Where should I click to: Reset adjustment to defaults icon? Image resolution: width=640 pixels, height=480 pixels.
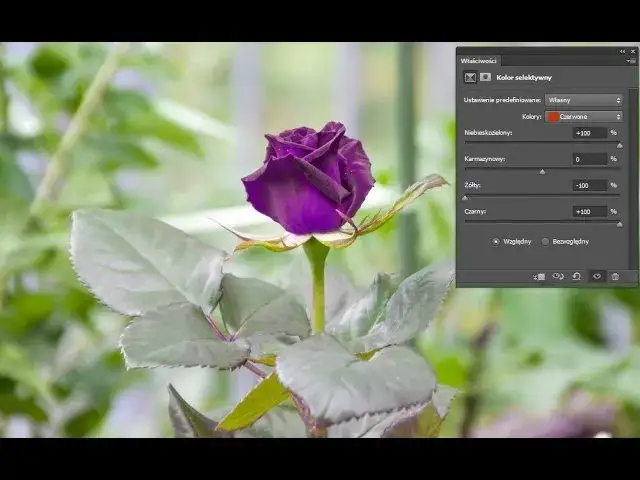pos(576,276)
